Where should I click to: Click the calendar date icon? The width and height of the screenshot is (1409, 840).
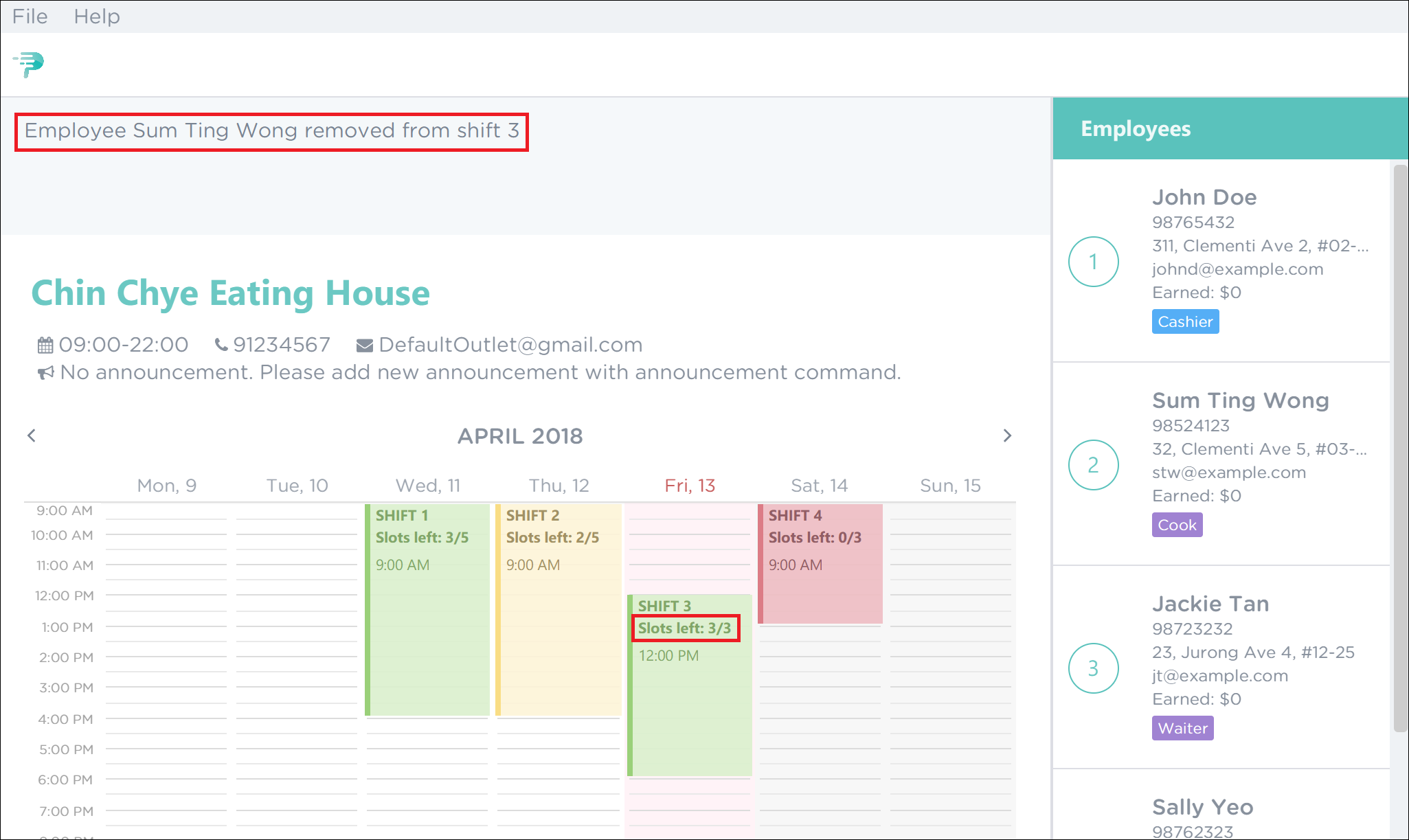pyautogui.click(x=40, y=344)
